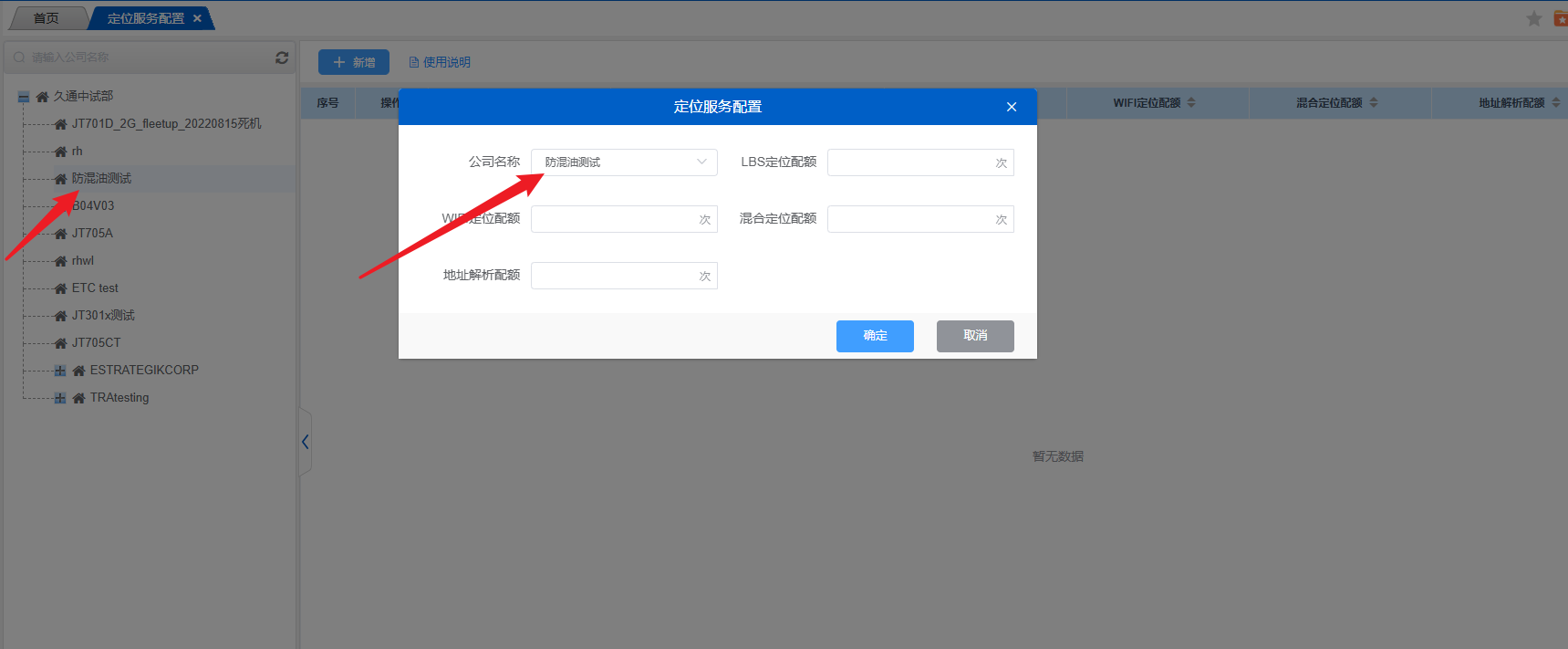Open the 使用说明 link
Viewport: 1568px width, 649px height.
tap(440, 62)
